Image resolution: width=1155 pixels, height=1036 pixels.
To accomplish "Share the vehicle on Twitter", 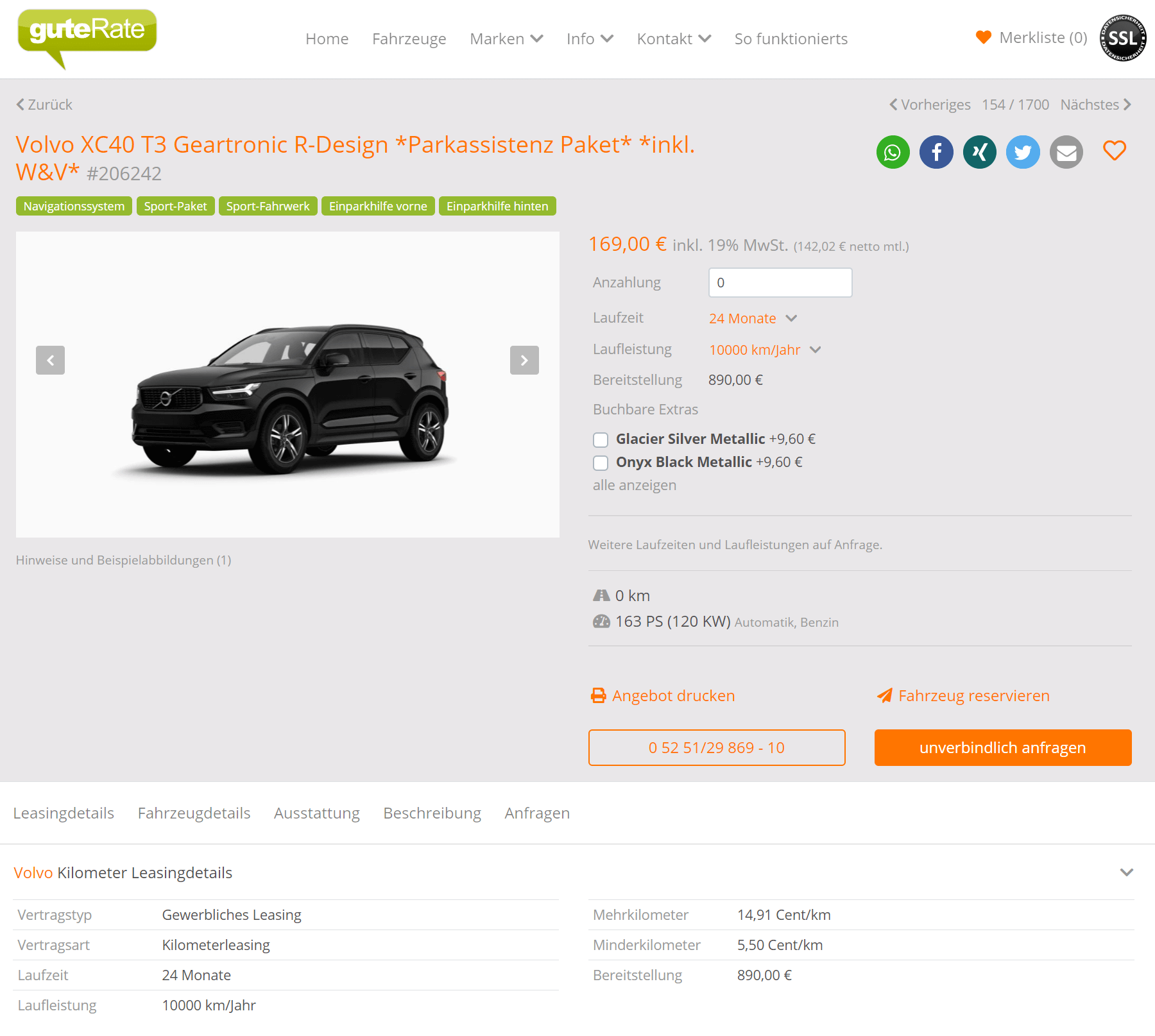I will [1023, 153].
